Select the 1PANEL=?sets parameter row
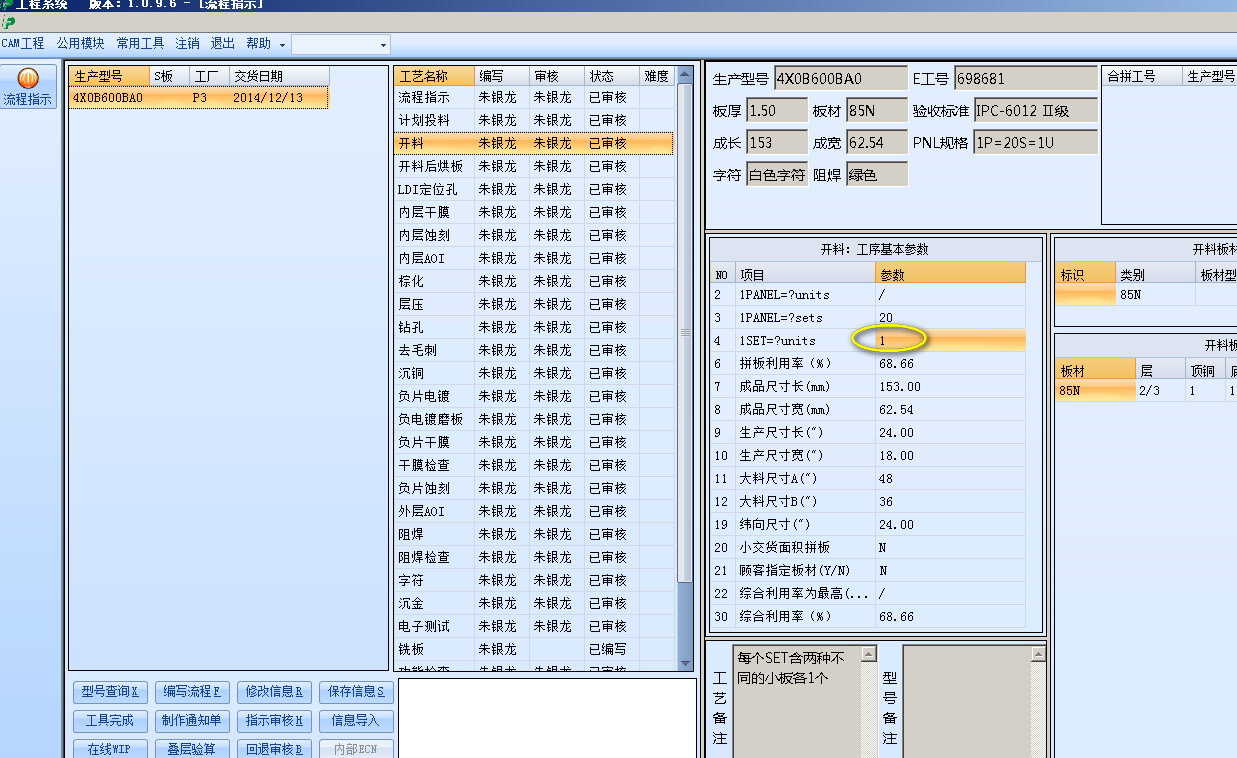 (x=868, y=317)
